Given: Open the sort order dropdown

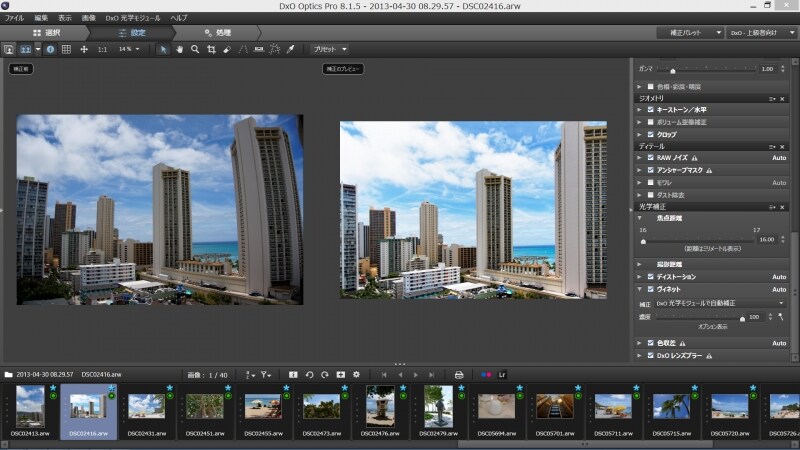Looking at the screenshot, I should (x=249, y=375).
